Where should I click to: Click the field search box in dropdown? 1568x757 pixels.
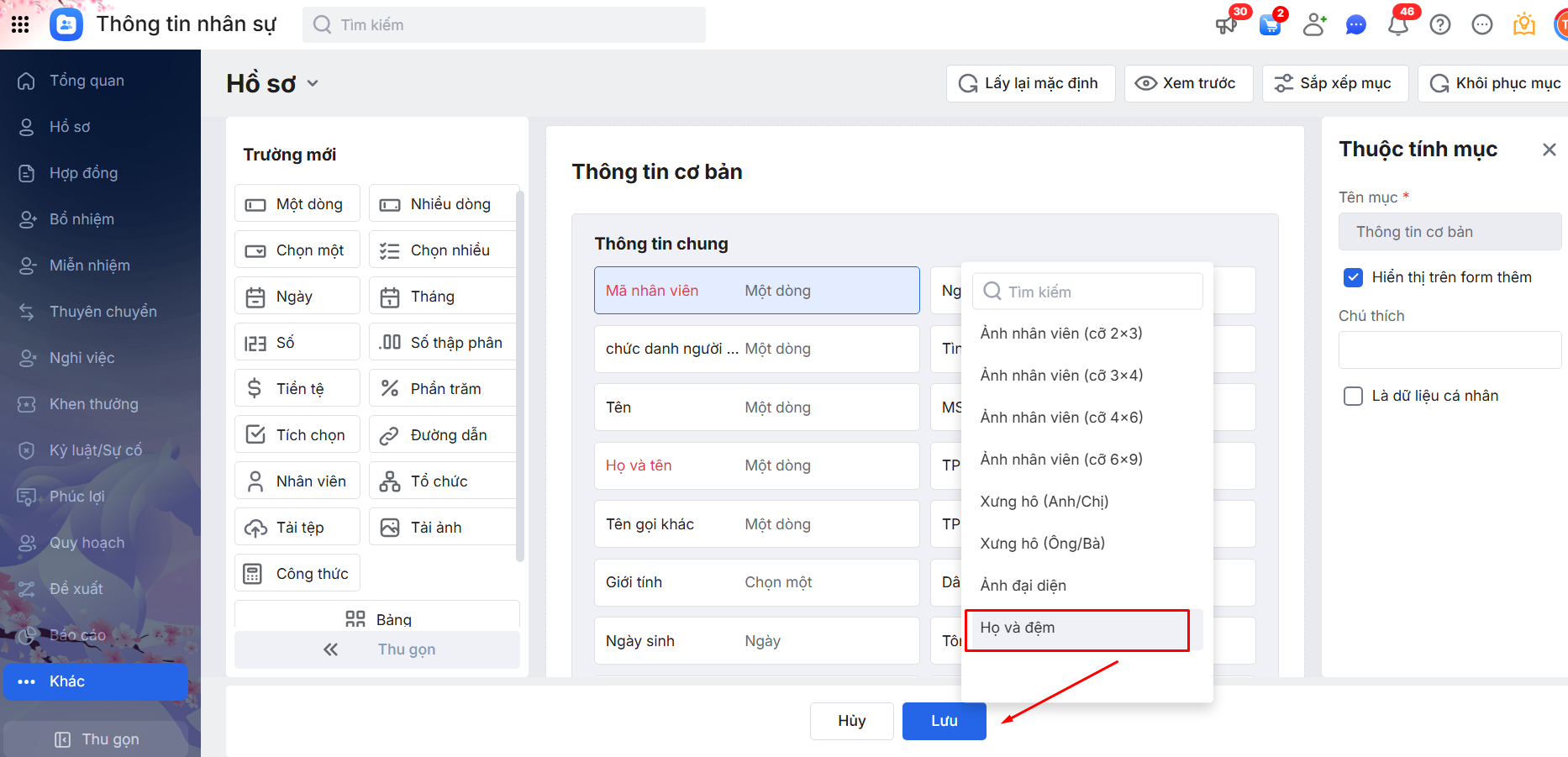[1087, 292]
